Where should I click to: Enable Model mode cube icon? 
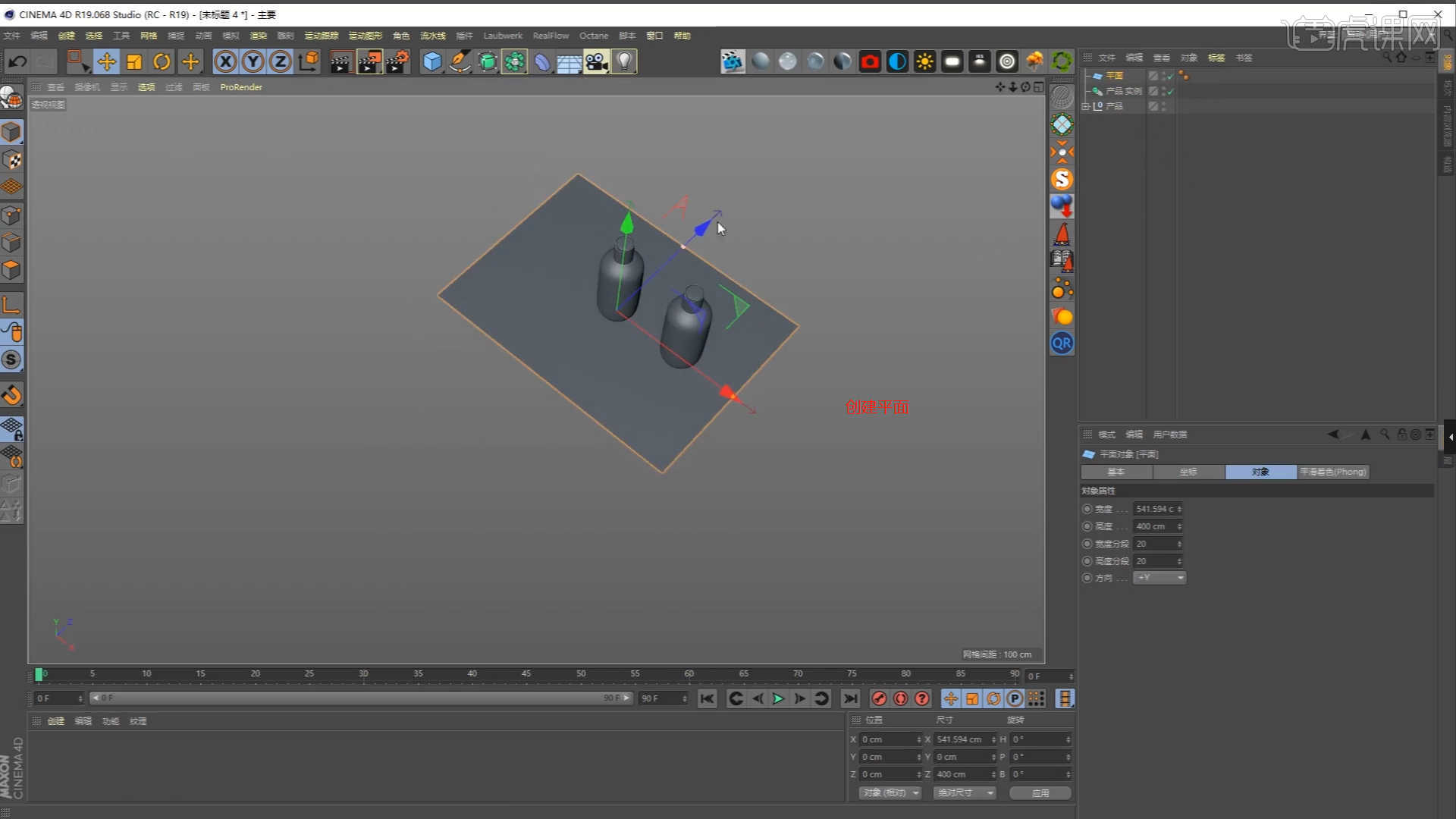(x=11, y=132)
